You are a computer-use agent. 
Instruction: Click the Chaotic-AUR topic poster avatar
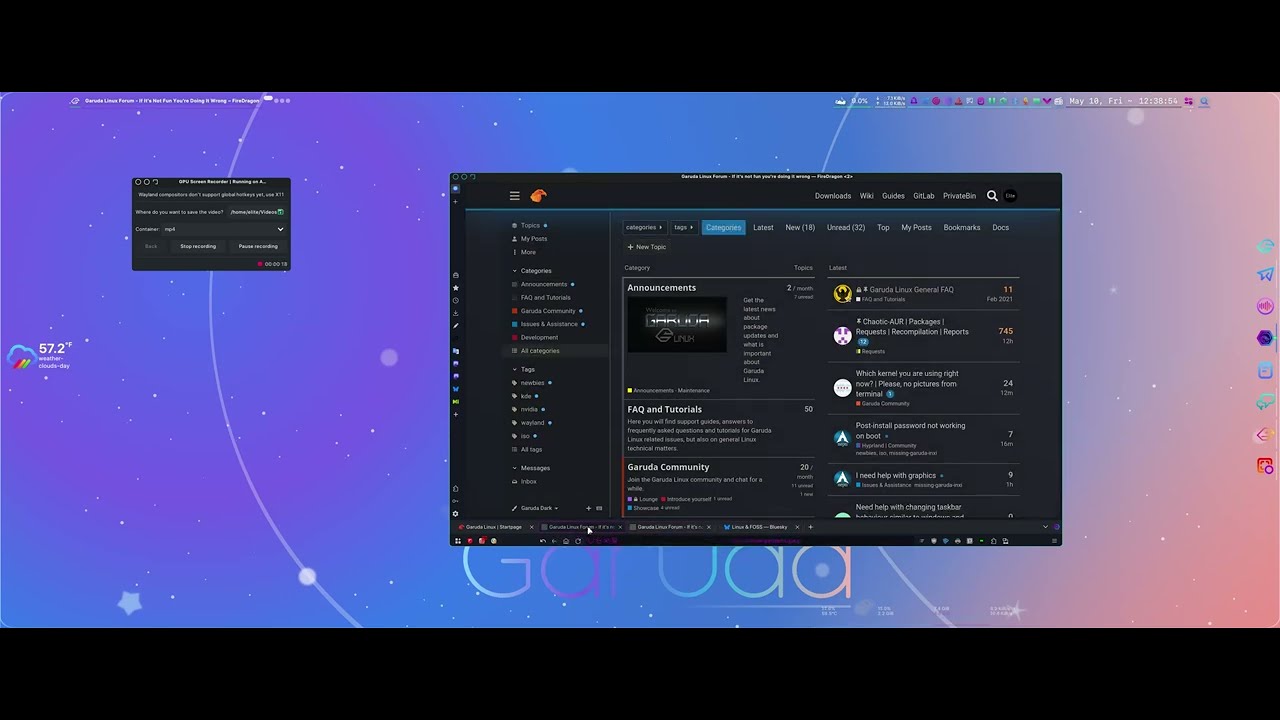(842, 336)
